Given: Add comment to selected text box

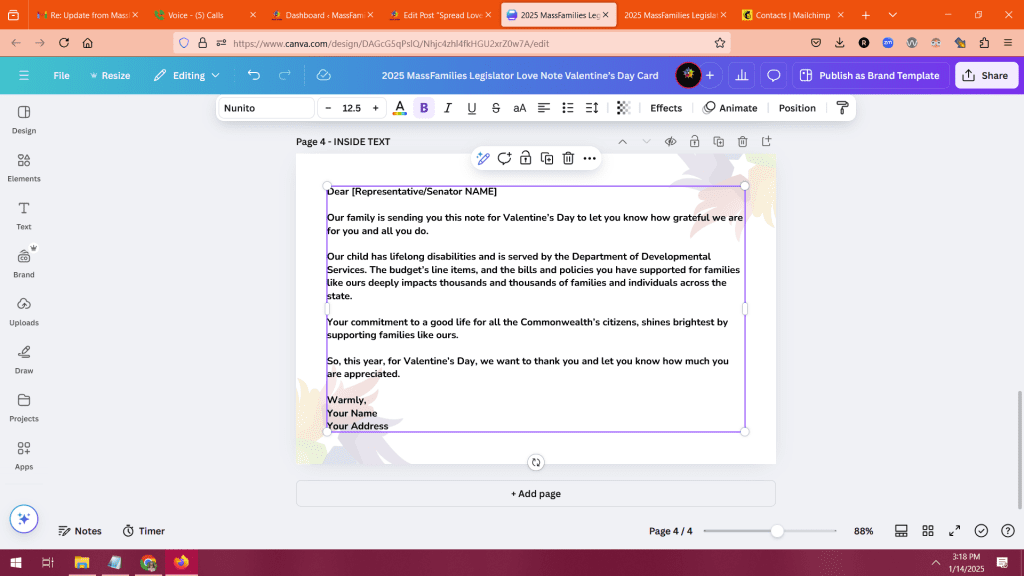Looking at the screenshot, I should tap(504, 159).
